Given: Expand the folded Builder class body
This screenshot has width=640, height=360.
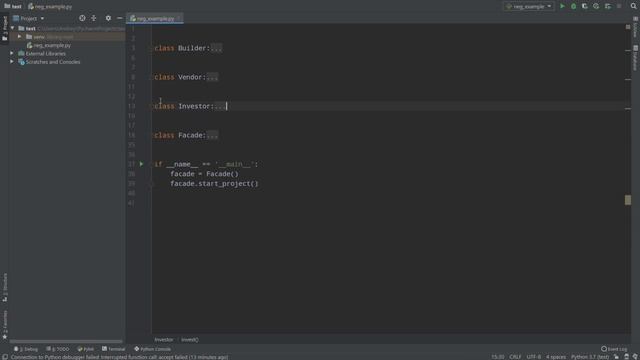Looking at the screenshot, I should (216, 48).
